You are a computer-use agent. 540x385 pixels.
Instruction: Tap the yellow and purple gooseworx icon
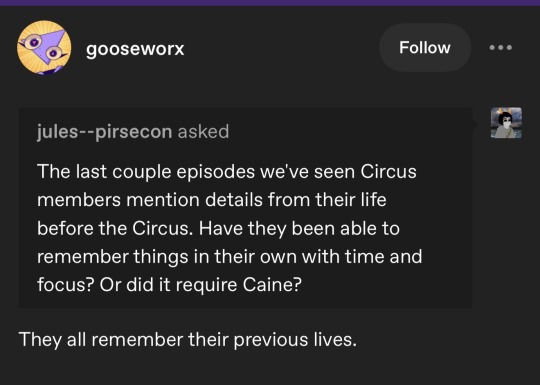[x=44, y=48]
